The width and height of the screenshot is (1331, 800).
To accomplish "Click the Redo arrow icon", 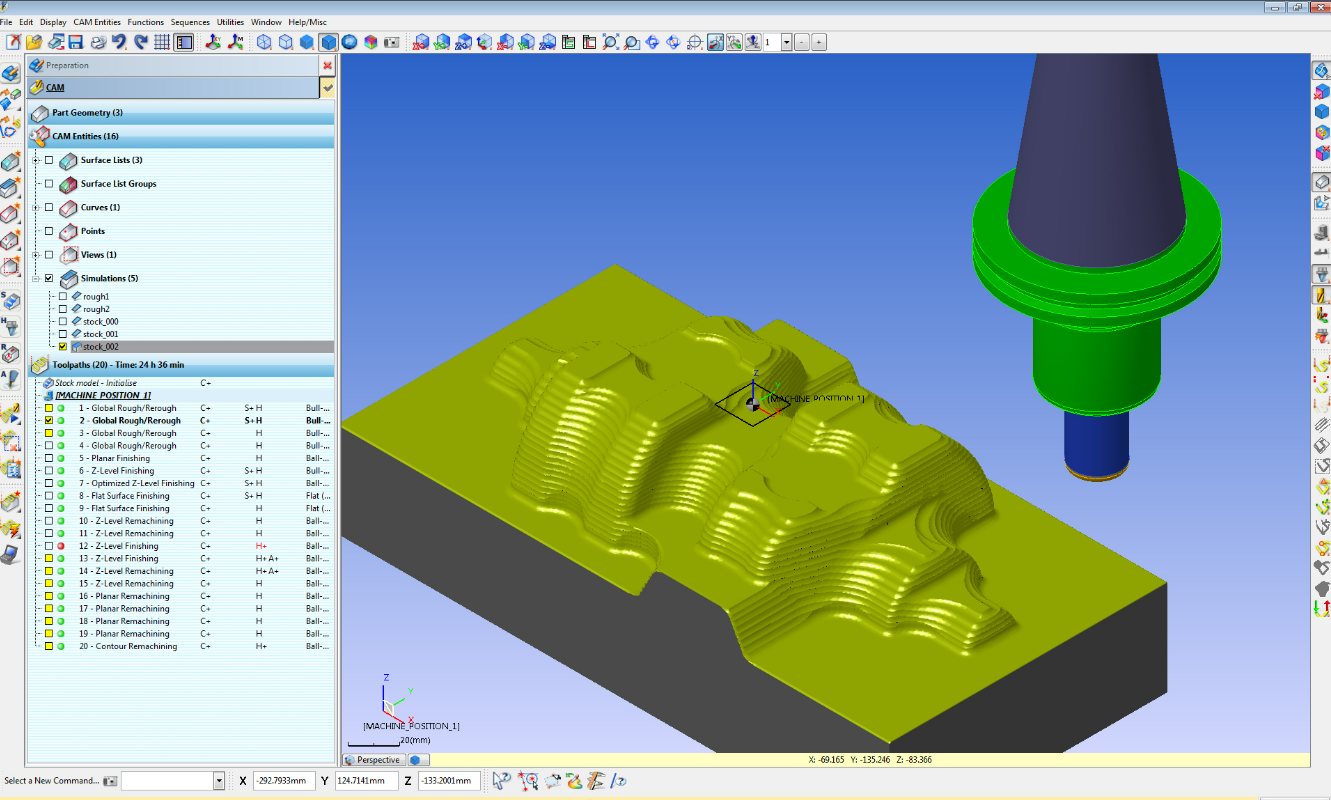I will click(140, 42).
